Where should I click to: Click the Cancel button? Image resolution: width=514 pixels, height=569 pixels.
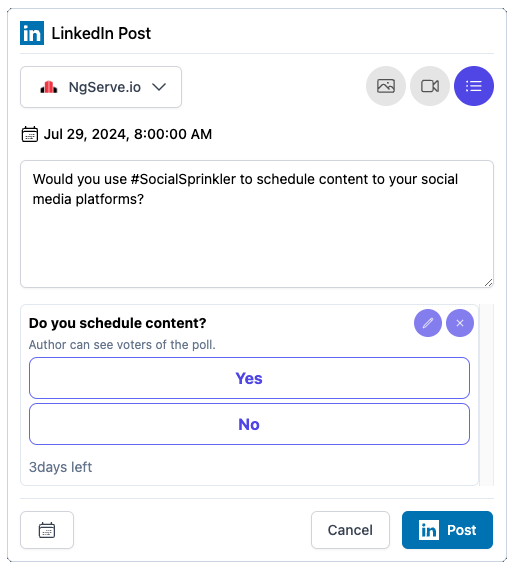point(350,530)
